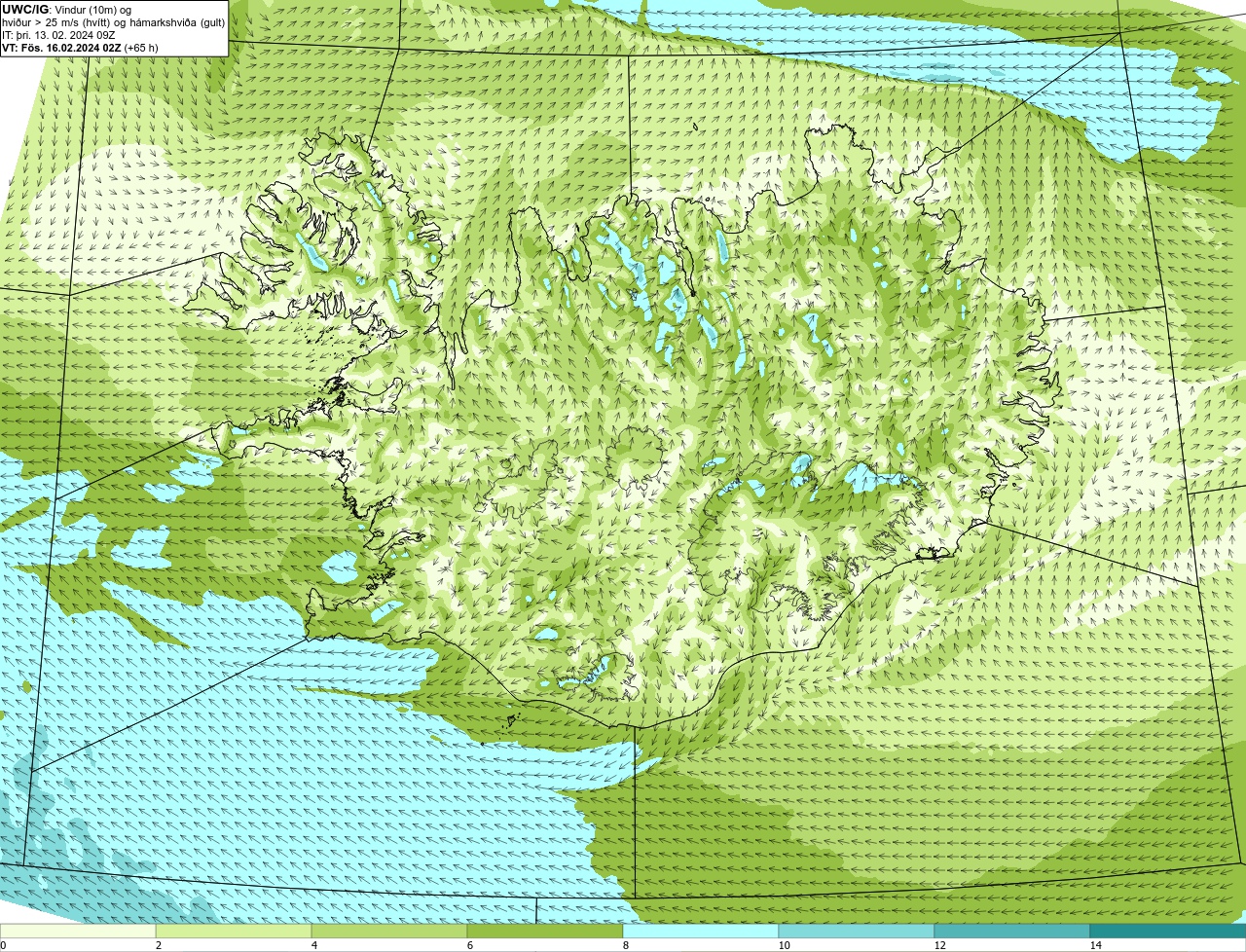The image size is (1246, 952).
Task: Click the legend scale label '10'
Action: pos(784,945)
